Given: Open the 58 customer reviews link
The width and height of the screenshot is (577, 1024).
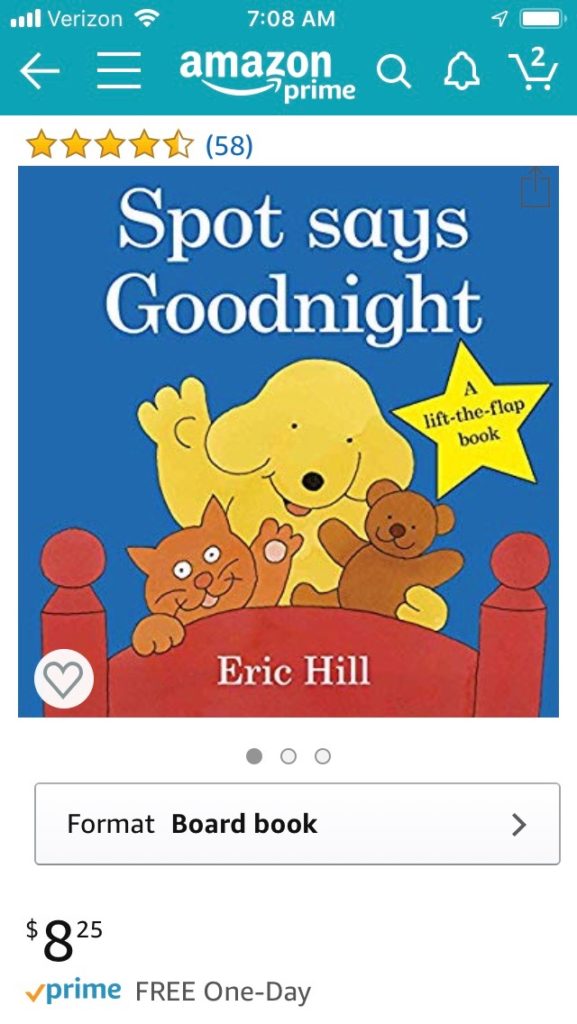Looking at the screenshot, I should click(x=229, y=145).
